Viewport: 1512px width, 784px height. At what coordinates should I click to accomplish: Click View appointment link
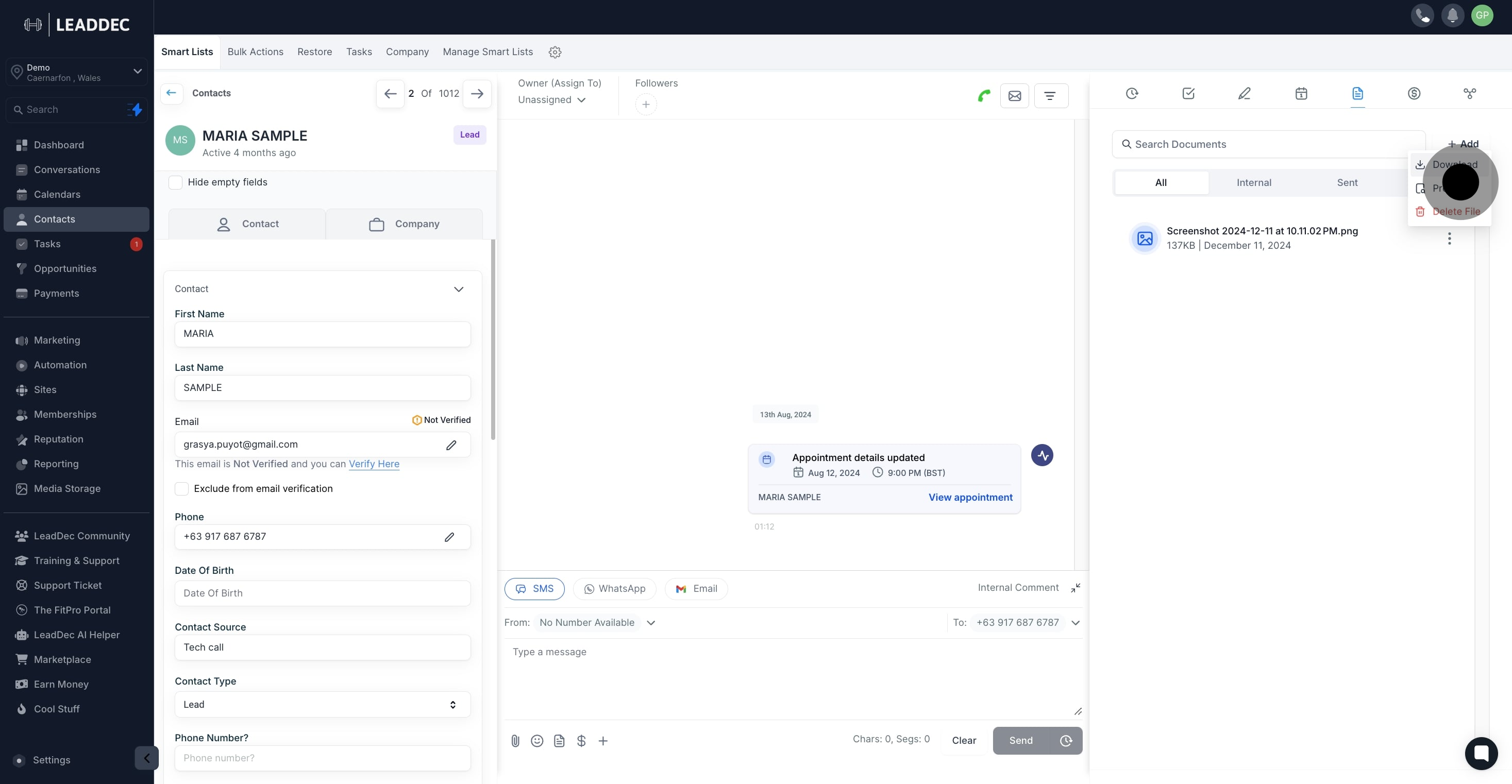coord(970,497)
